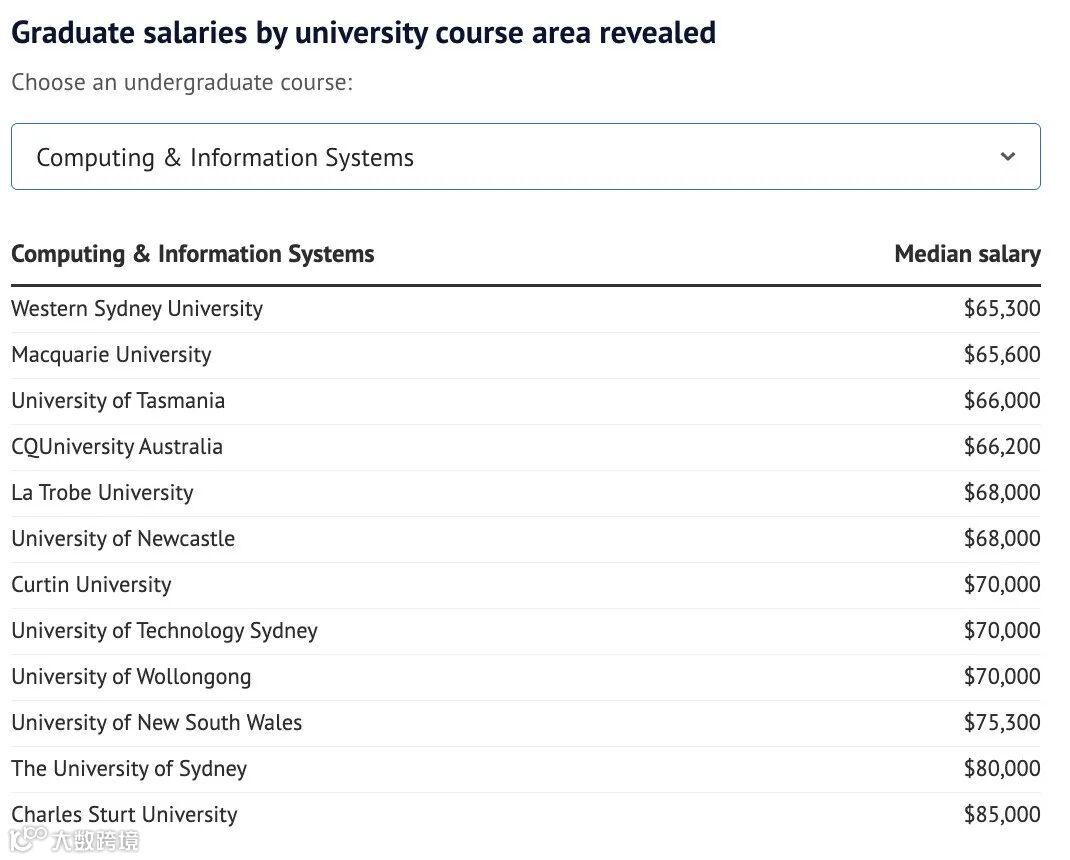The image size is (1070, 860).
Task: Click the "Graduate salaries by university" page heading
Action: [x=363, y=32]
